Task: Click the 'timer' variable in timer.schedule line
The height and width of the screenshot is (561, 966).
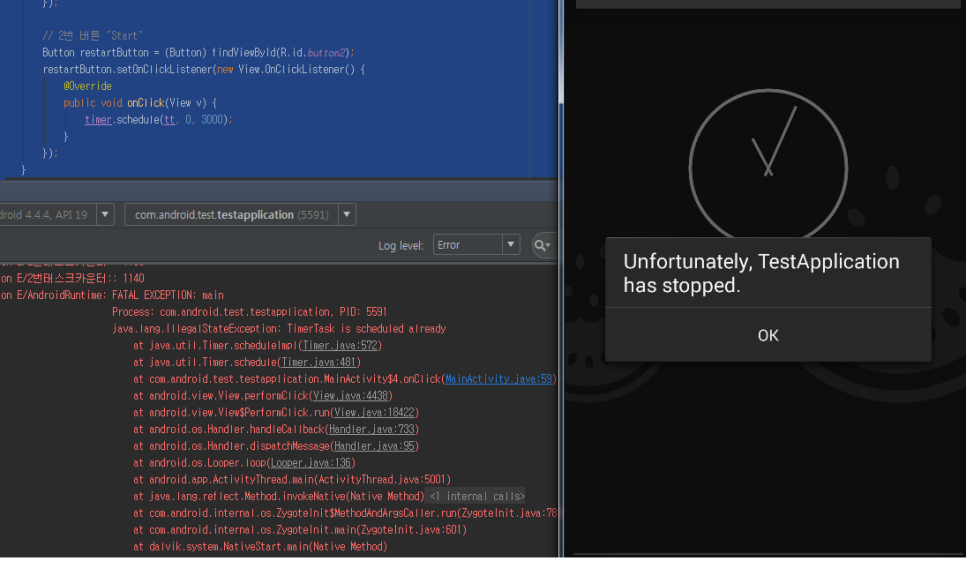Action: tap(98, 119)
